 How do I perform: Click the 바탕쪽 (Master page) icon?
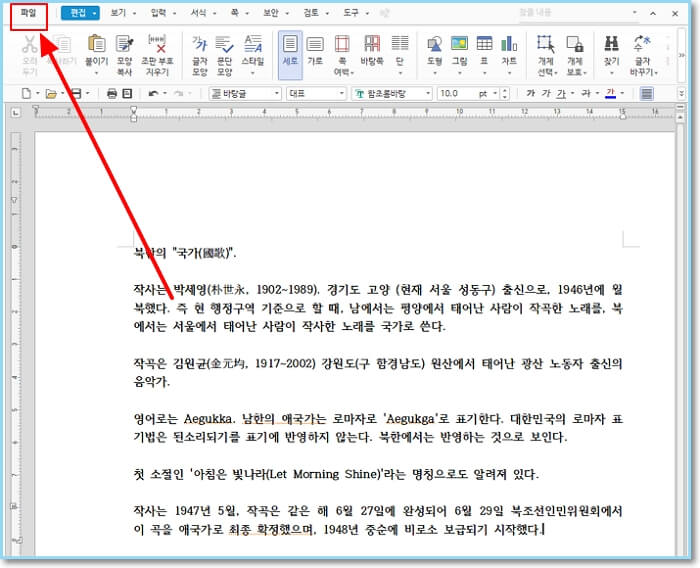[372, 44]
